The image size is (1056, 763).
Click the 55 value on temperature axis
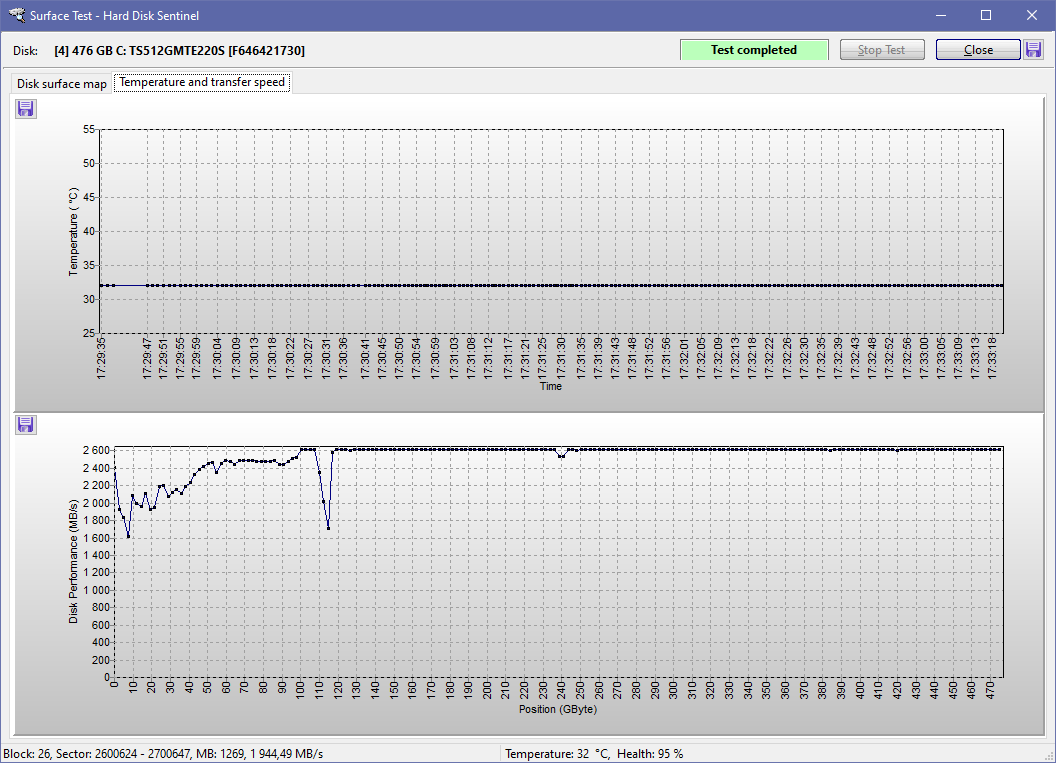click(x=89, y=129)
